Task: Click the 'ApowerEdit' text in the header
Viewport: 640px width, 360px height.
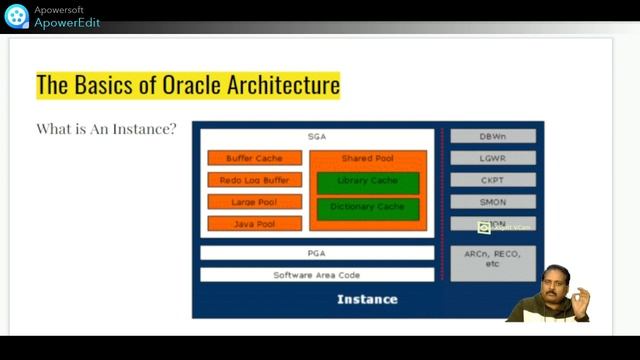Action: [67, 22]
